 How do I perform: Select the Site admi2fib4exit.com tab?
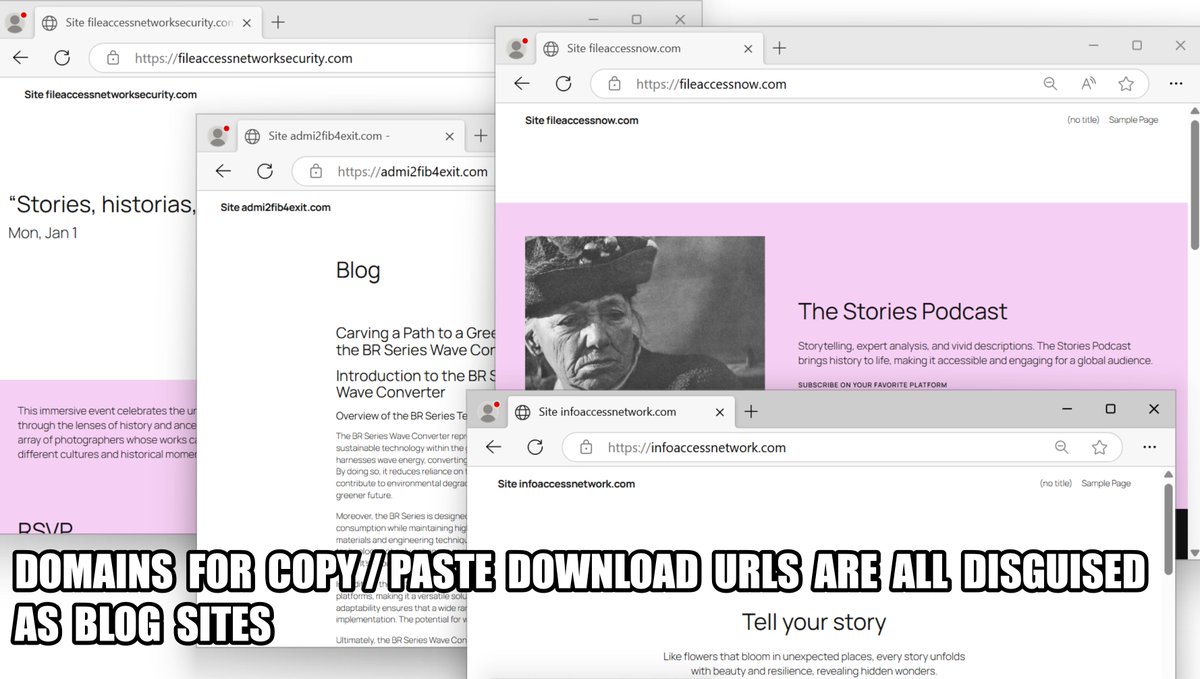[350, 136]
